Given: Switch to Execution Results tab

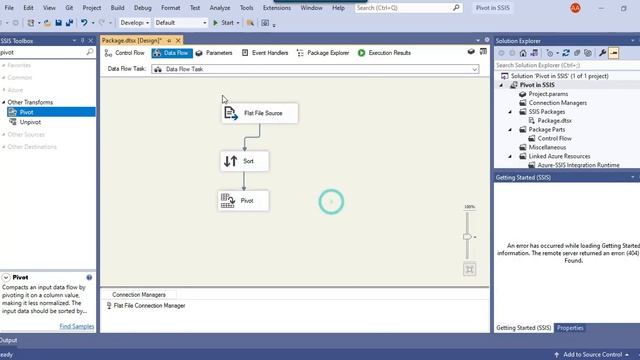Looking at the screenshot, I should [384, 53].
